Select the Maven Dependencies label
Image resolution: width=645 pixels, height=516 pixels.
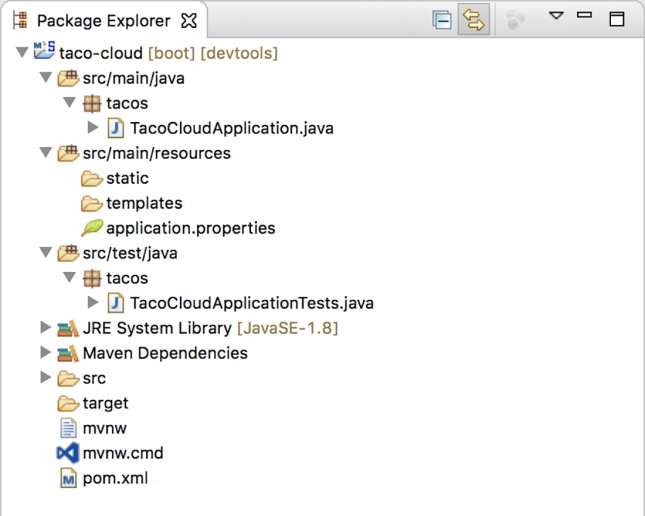pyautogui.click(x=165, y=353)
